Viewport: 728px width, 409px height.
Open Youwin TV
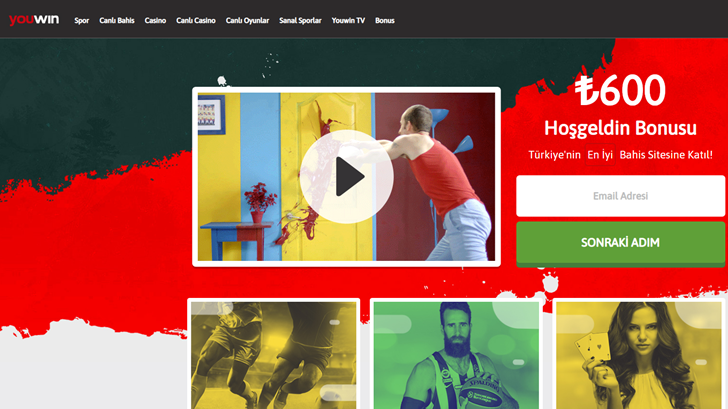(x=348, y=20)
